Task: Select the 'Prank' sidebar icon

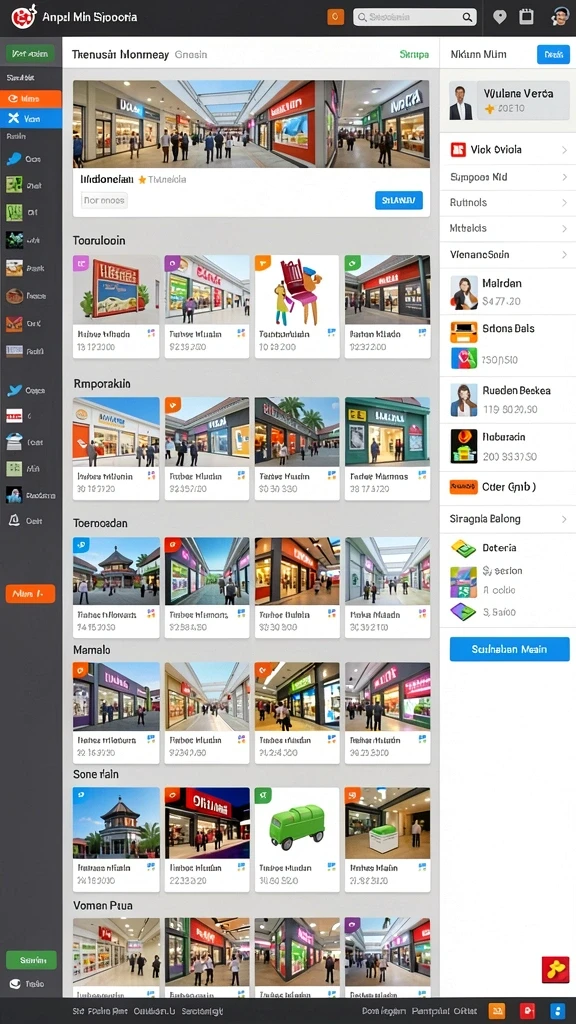Action: [x=14, y=268]
